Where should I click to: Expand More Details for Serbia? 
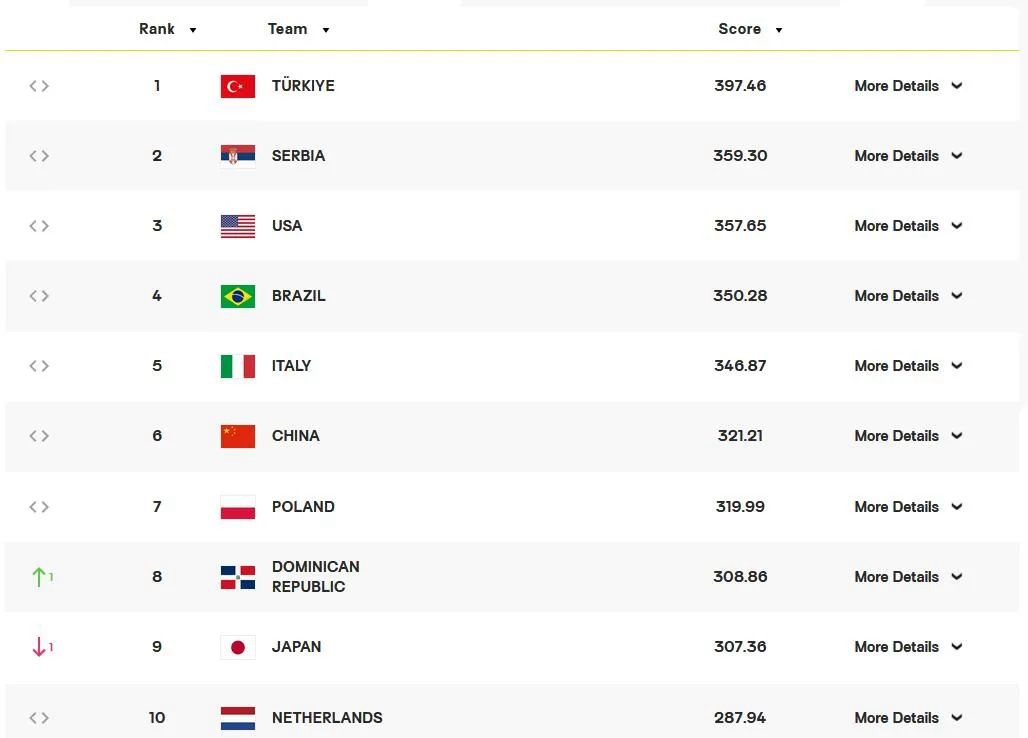click(x=907, y=156)
